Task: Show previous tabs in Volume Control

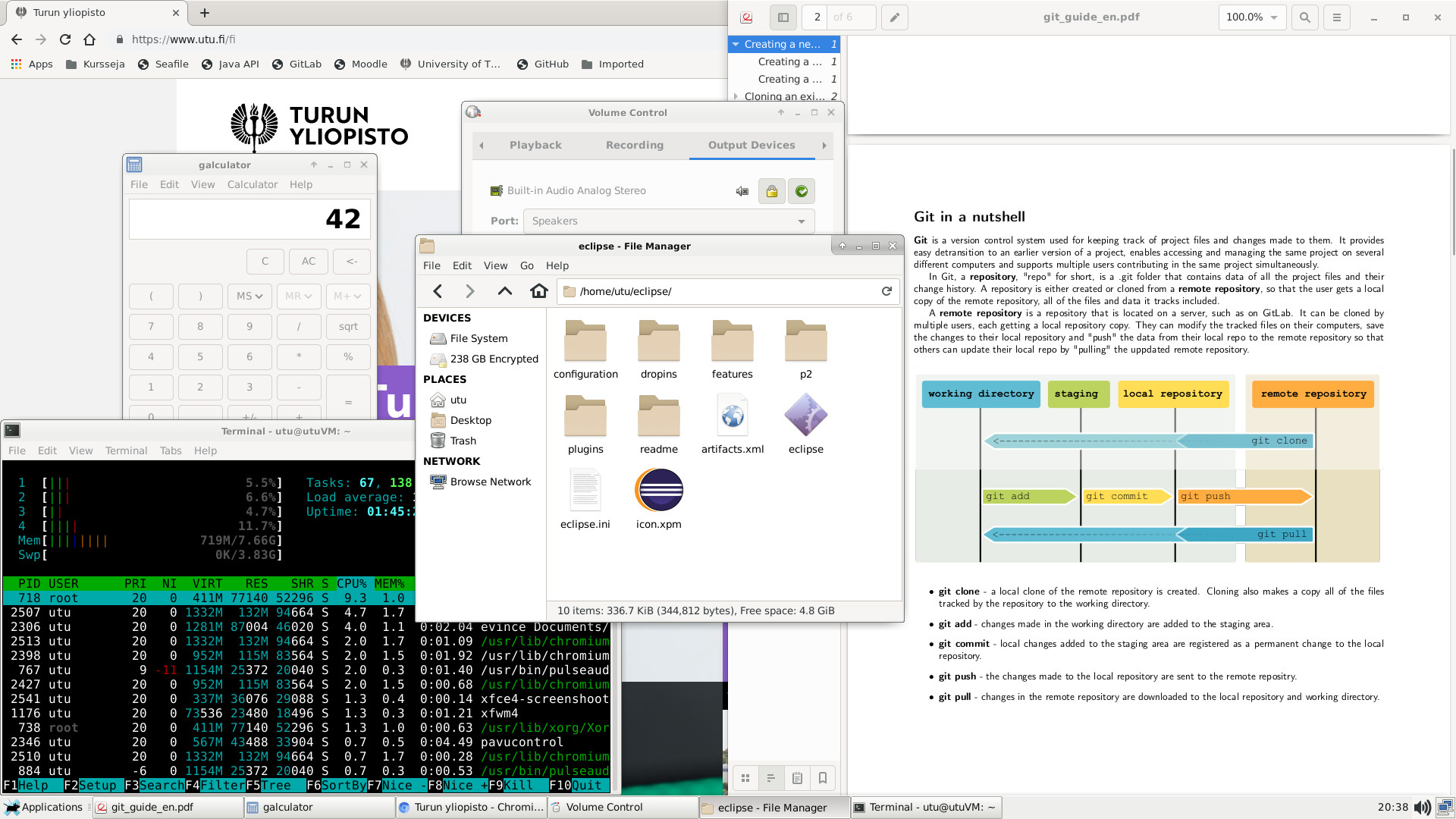Action: (481, 146)
